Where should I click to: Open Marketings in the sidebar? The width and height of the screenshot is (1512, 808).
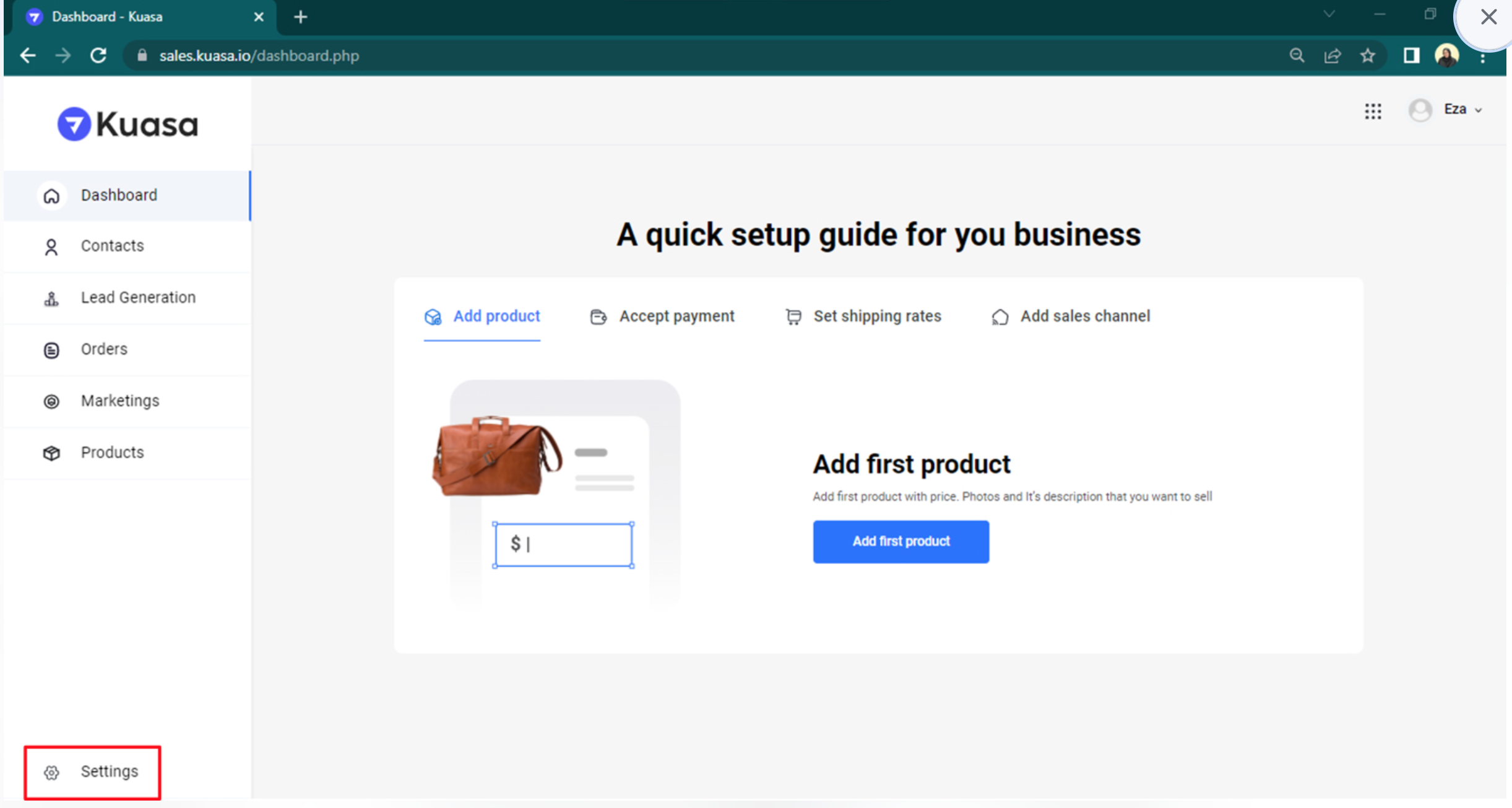tap(127, 401)
